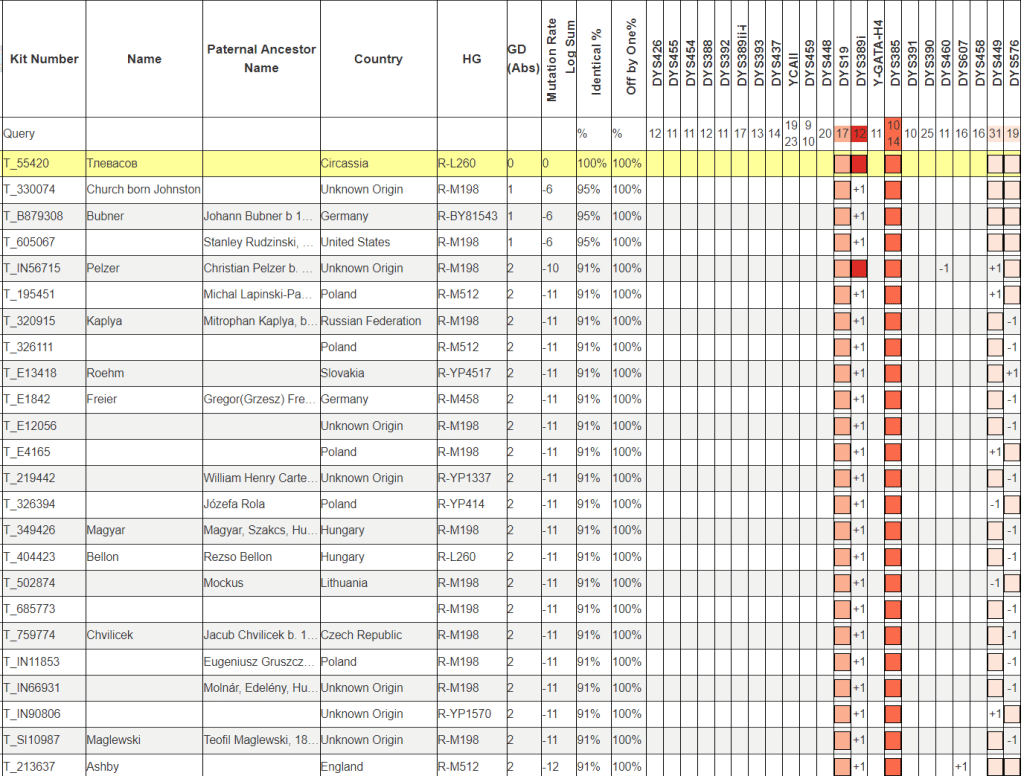Click the red DYS385 query cell showing 10 14
The height and width of the screenshot is (776, 1024).
tap(893, 133)
